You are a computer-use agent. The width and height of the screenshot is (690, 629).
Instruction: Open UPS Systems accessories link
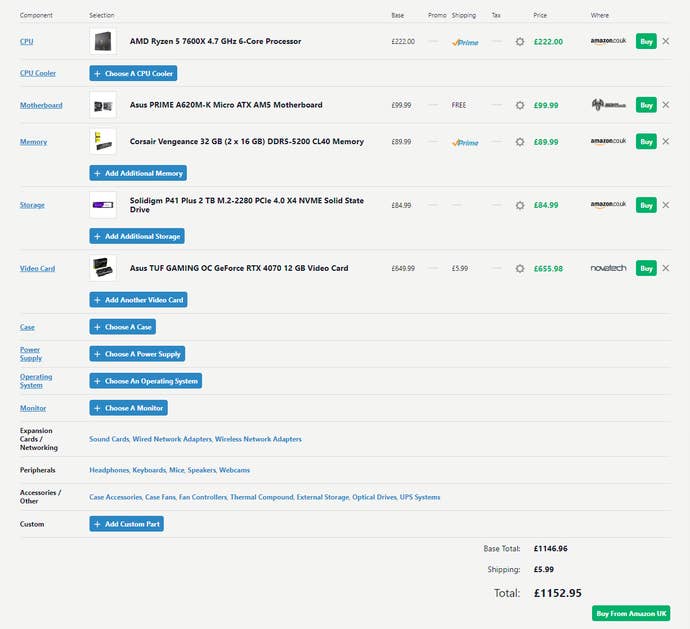point(420,497)
